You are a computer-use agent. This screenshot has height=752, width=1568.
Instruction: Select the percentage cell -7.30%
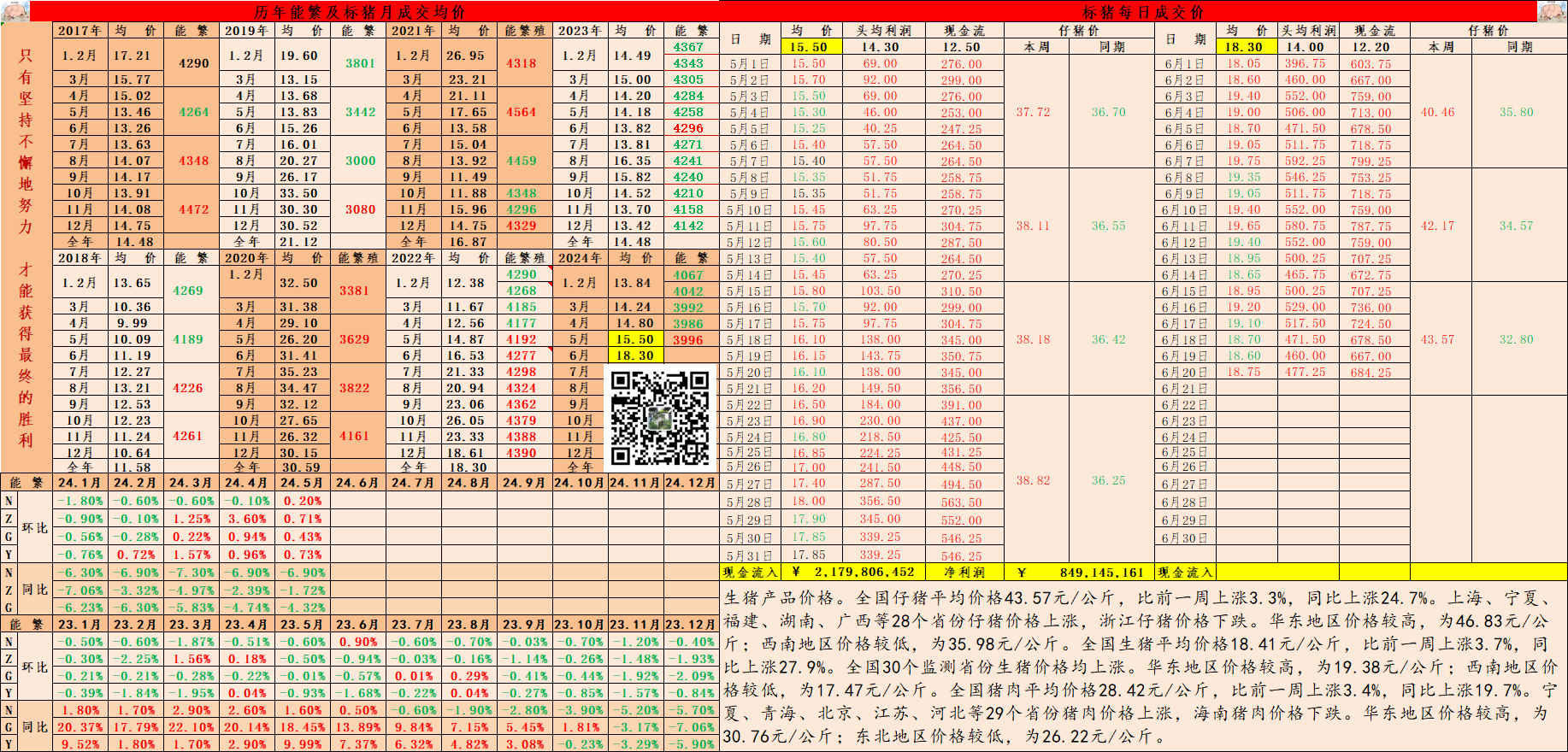191,573
